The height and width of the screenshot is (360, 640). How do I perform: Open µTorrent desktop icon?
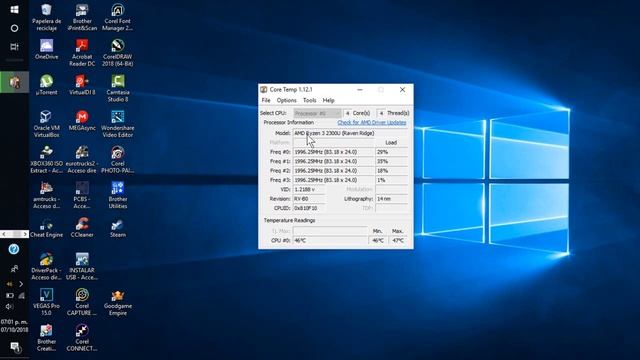click(x=47, y=85)
